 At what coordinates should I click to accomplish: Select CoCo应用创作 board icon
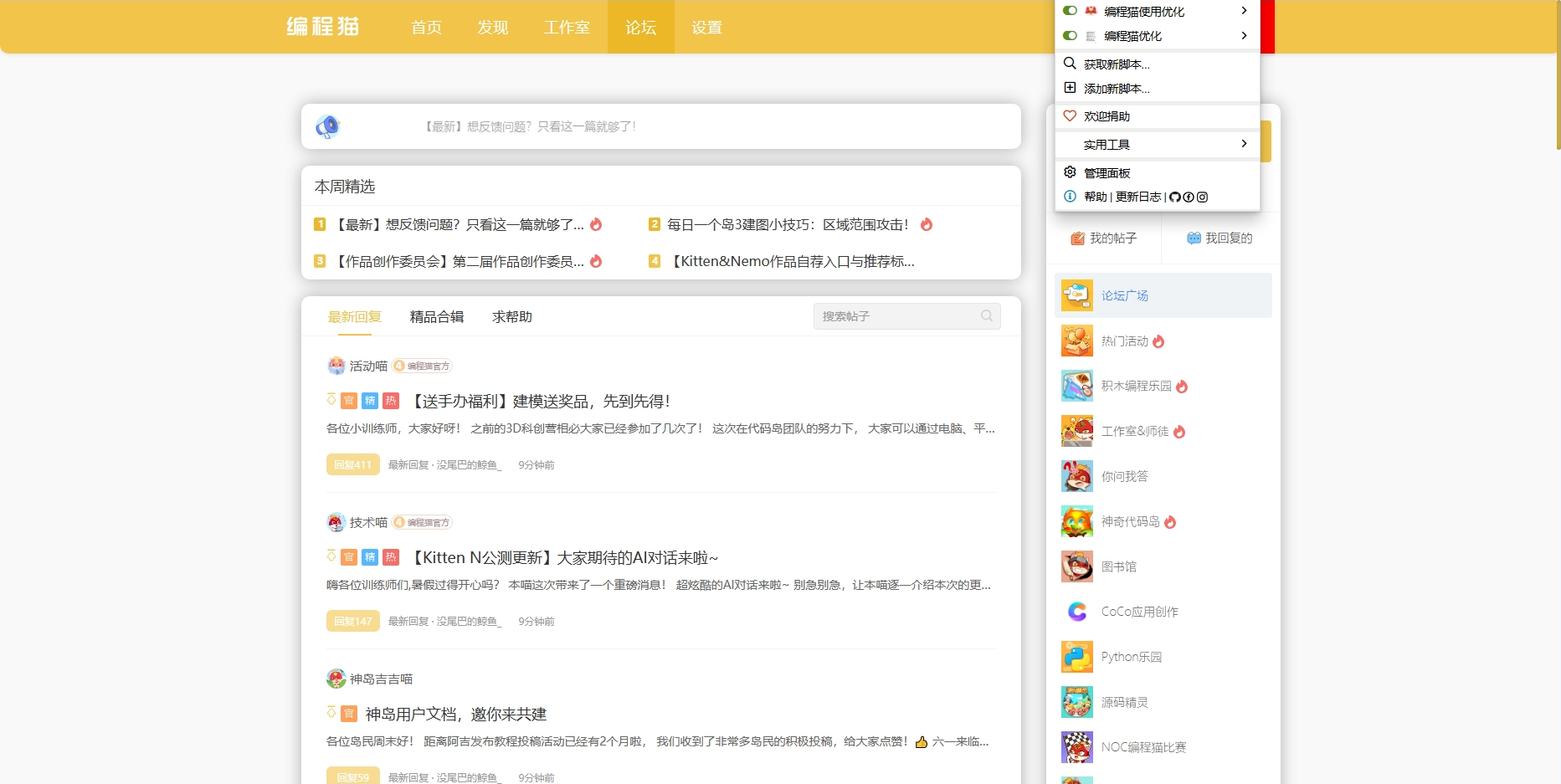point(1077,612)
